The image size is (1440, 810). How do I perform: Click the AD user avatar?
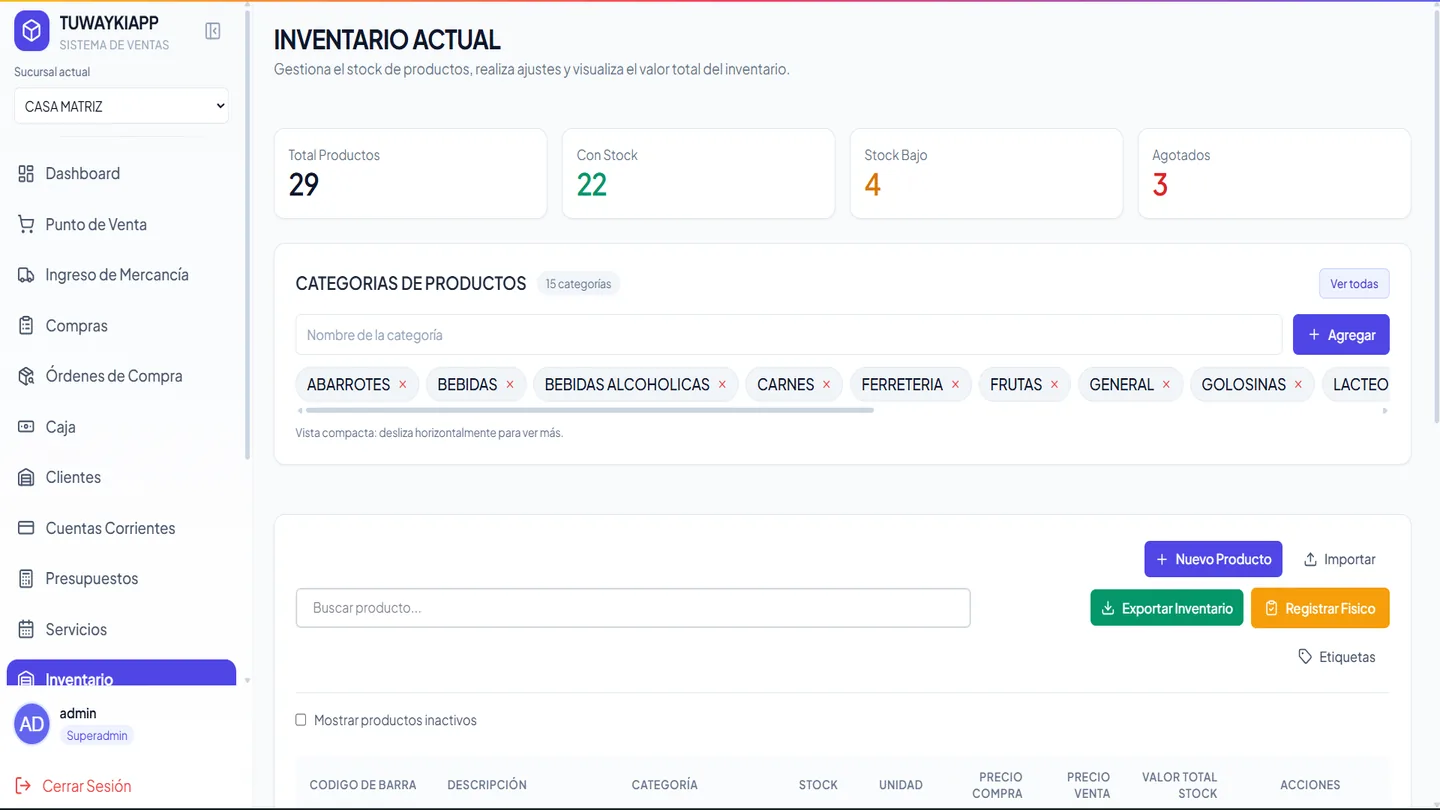32,723
